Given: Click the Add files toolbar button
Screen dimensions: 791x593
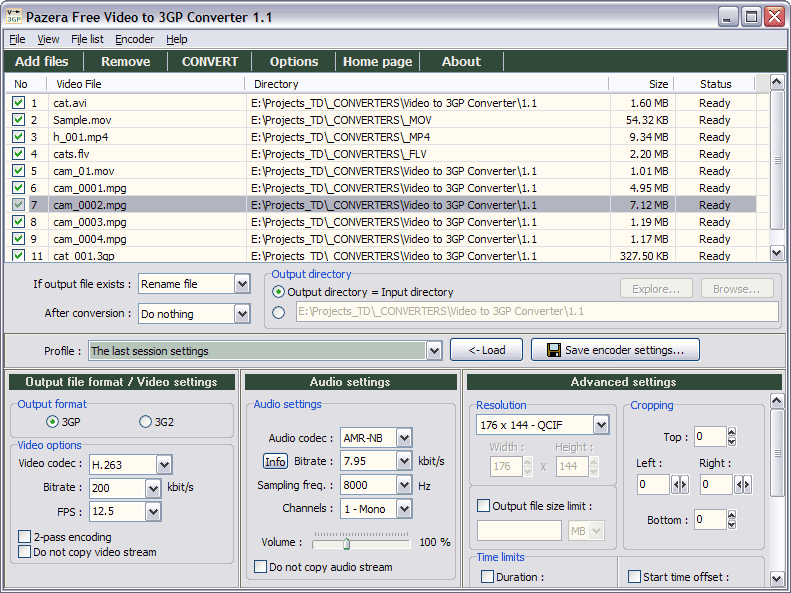Looking at the screenshot, I should 42,62.
